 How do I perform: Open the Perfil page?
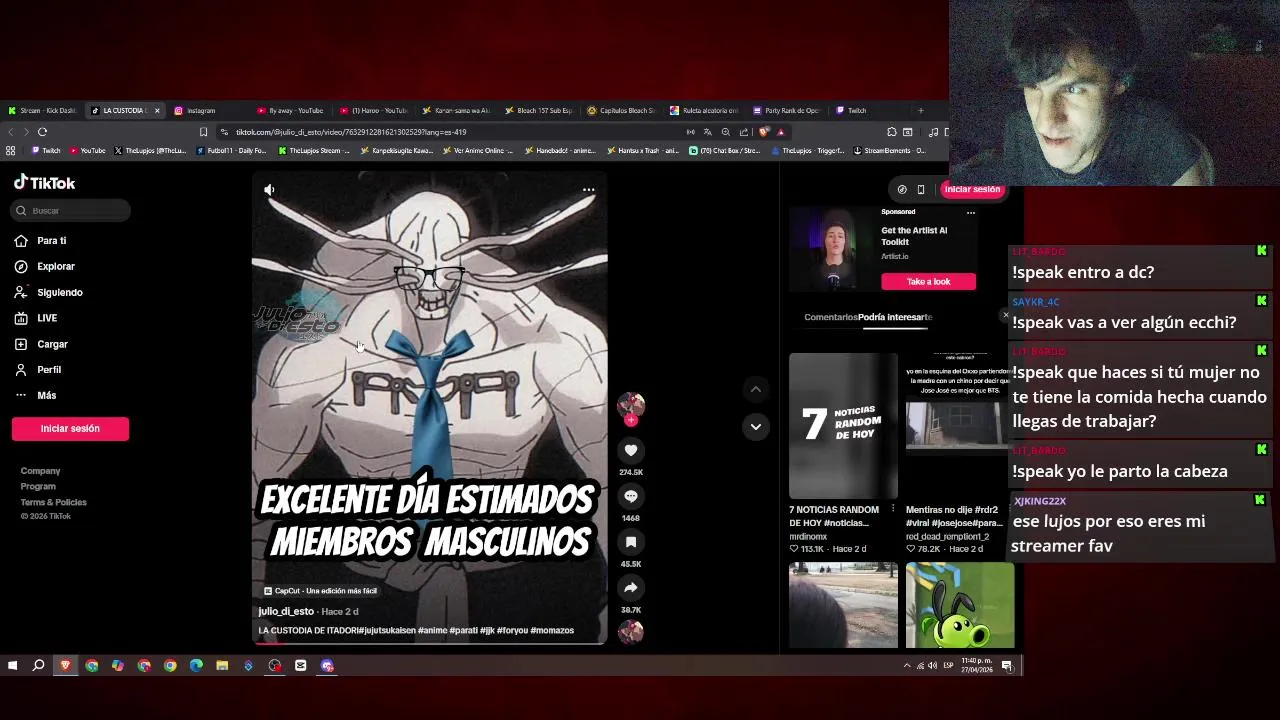38,370
